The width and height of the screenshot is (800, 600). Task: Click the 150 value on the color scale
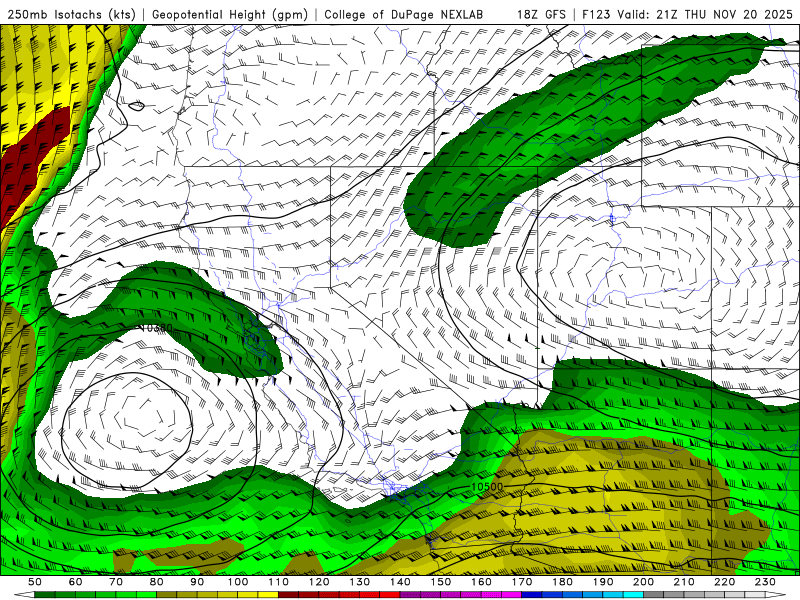440,582
